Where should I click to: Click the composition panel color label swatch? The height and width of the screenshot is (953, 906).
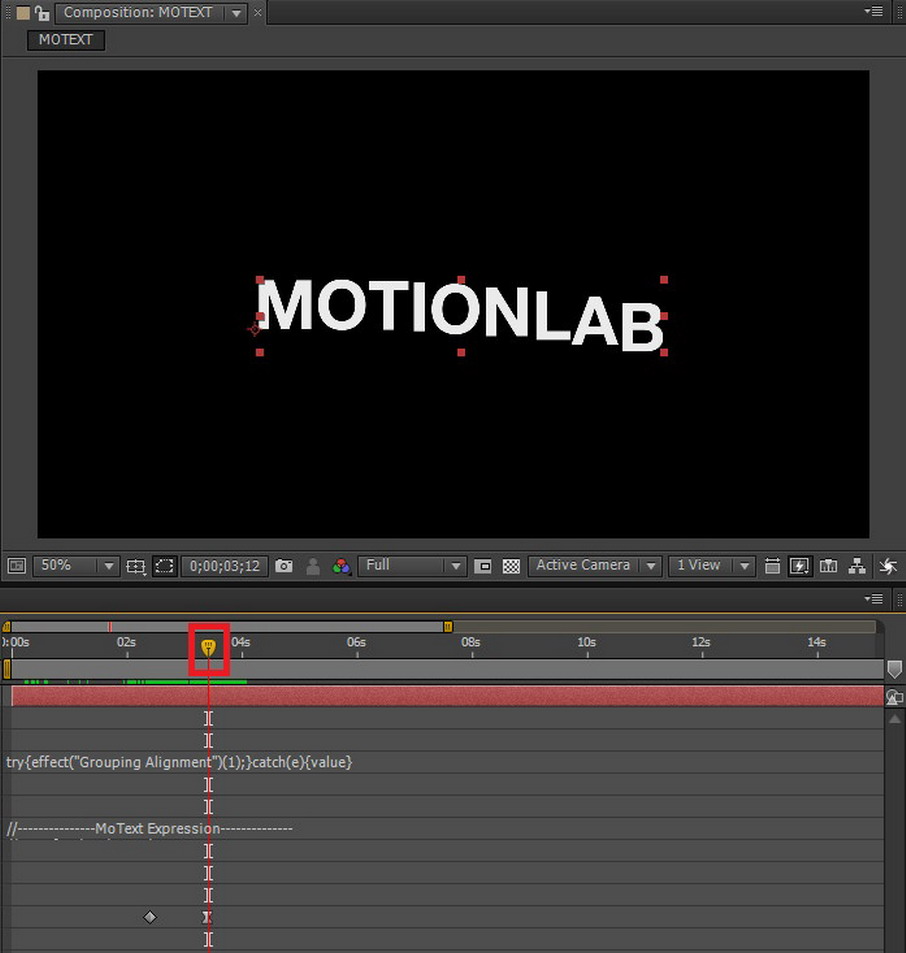point(23,13)
